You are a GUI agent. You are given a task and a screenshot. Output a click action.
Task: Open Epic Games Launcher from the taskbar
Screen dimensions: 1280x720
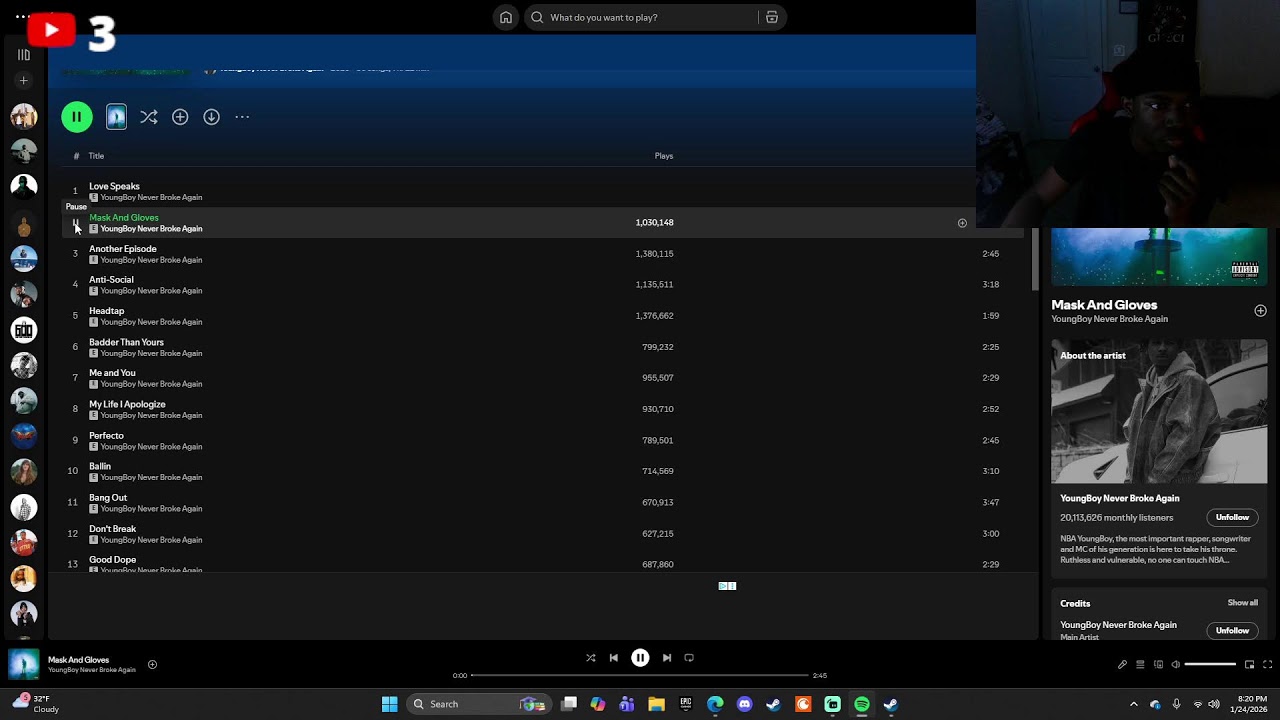(x=685, y=704)
